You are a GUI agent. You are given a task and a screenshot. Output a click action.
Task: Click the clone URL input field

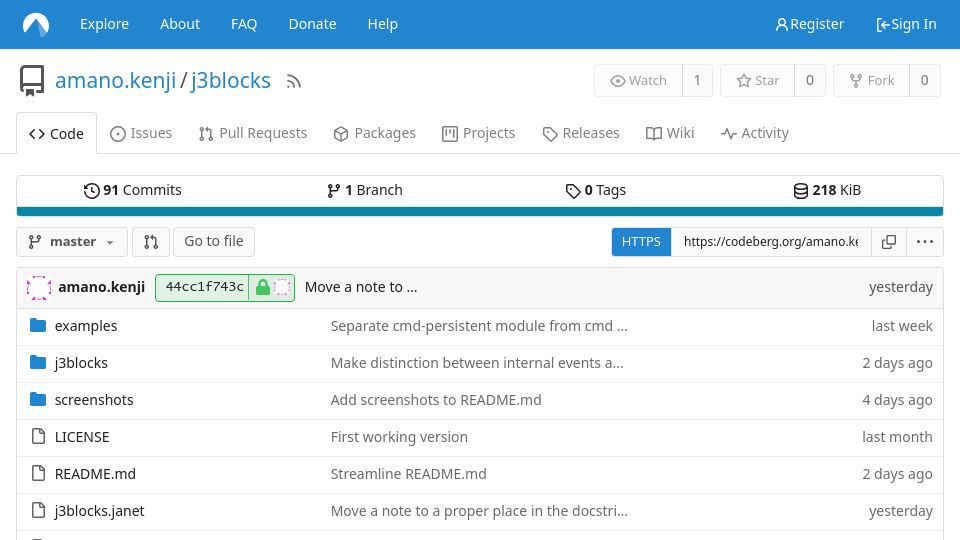(x=771, y=242)
